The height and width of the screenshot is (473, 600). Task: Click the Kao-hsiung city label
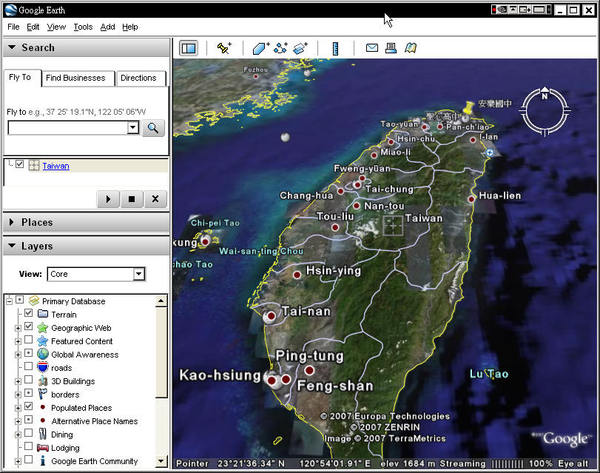pos(220,375)
